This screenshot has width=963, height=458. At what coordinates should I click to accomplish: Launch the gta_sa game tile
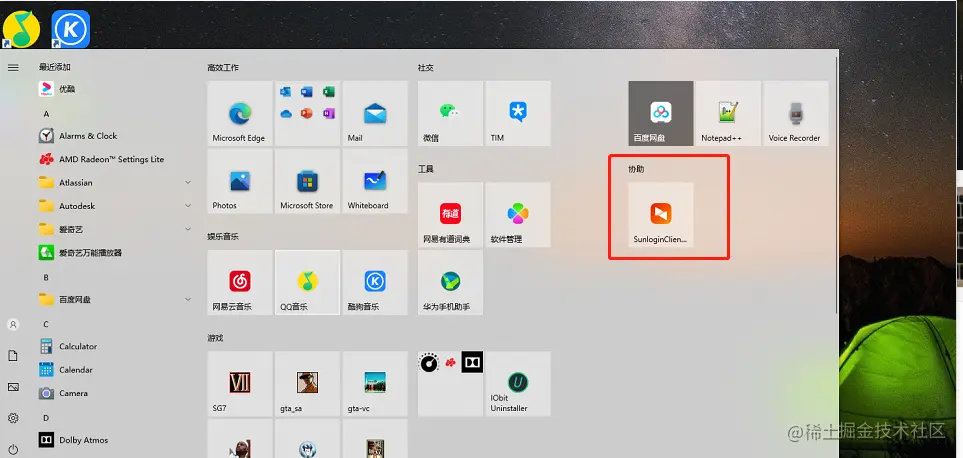coord(307,384)
